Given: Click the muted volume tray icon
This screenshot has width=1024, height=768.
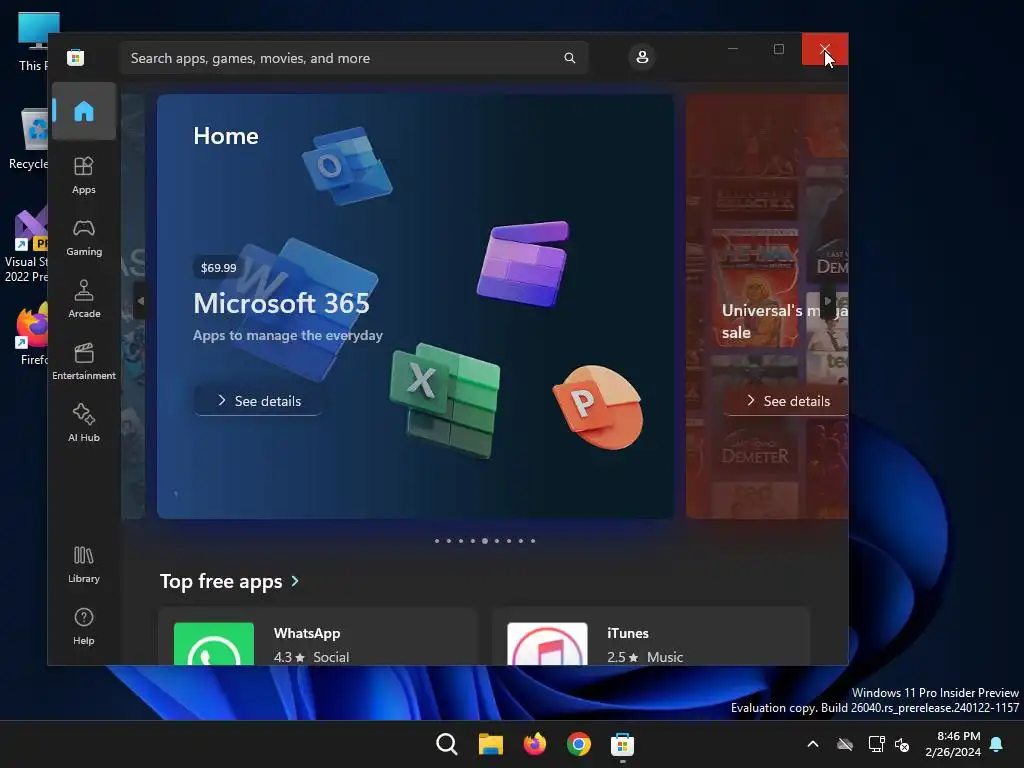Looking at the screenshot, I should 903,744.
